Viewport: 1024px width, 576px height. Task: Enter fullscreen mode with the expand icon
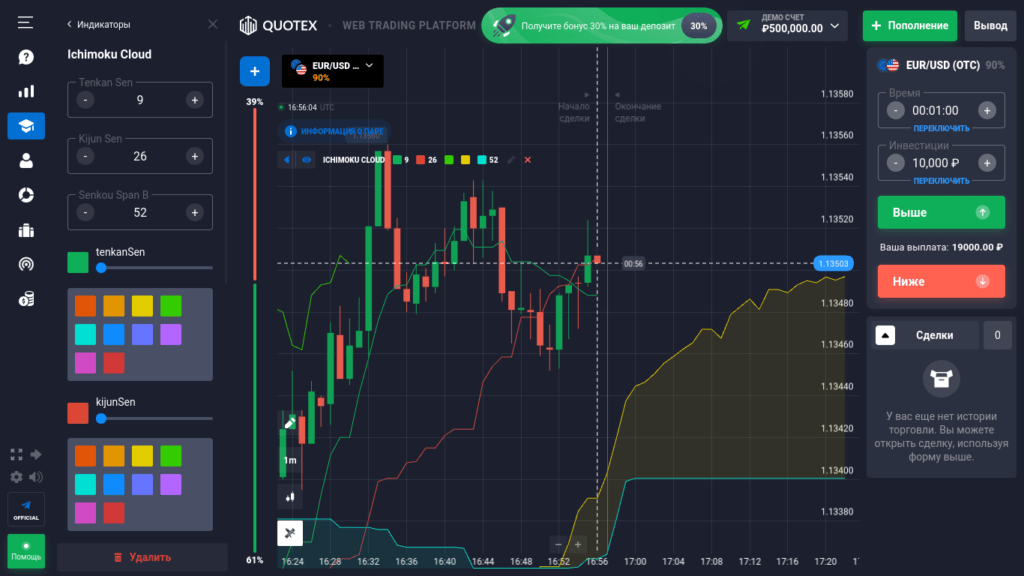click(16, 455)
